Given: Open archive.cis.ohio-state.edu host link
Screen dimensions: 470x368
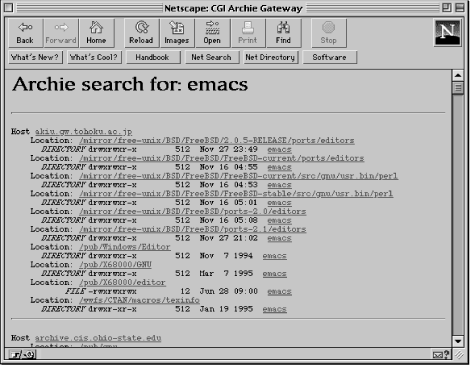Looking at the screenshot, I should [x=98, y=338].
